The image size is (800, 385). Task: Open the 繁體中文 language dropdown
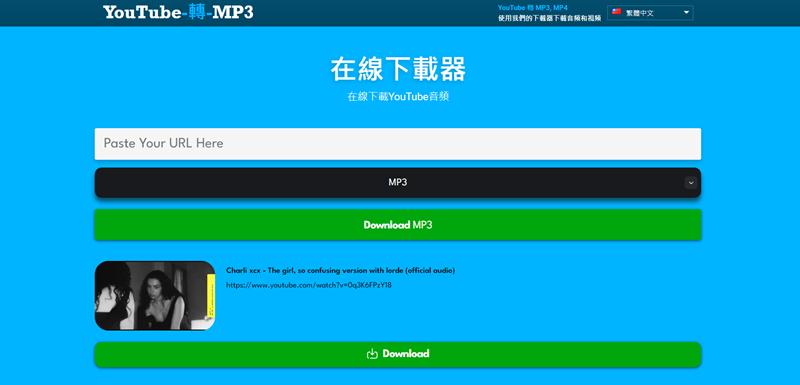[x=650, y=13]
